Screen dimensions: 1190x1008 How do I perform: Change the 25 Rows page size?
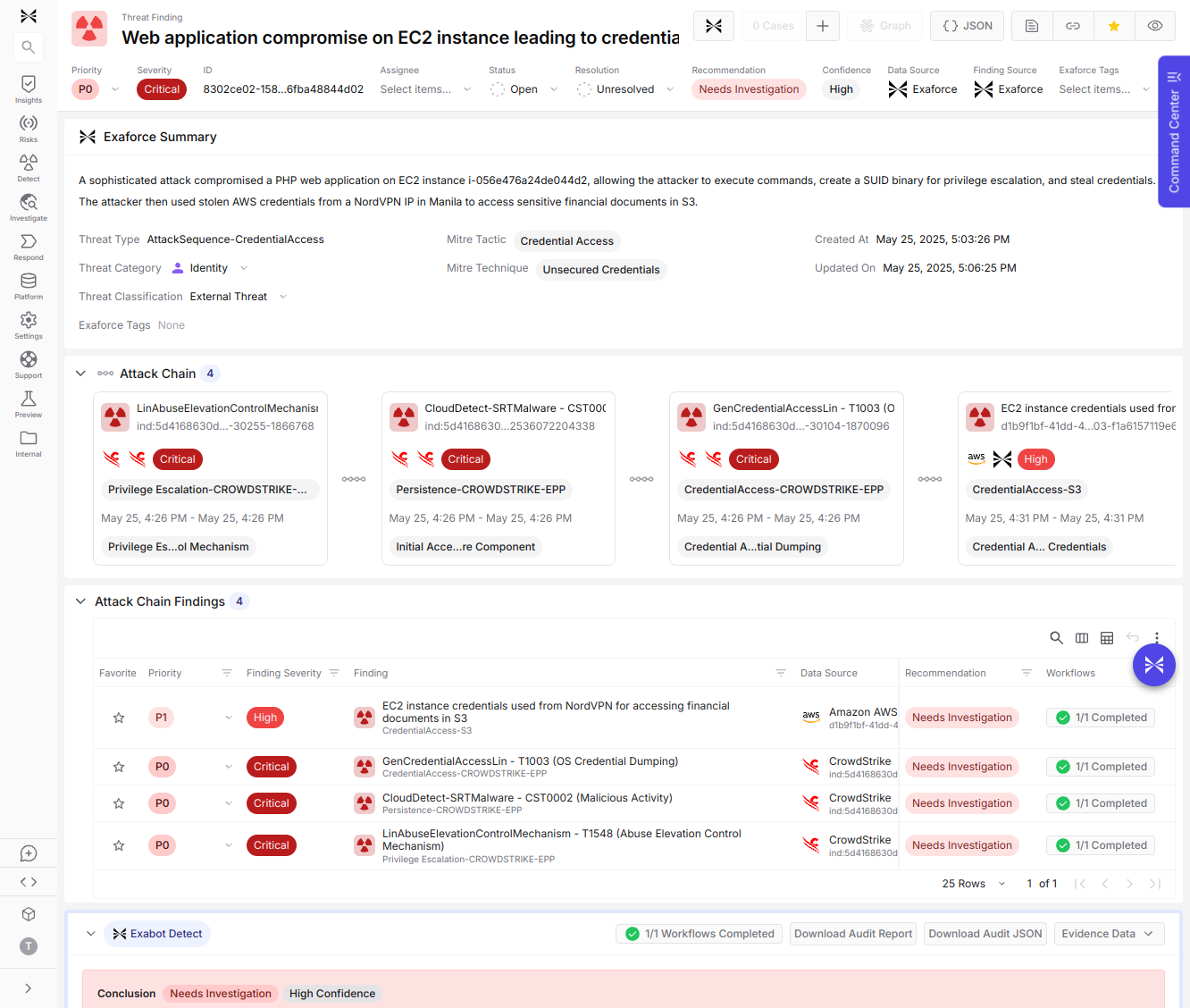click(974, 884)
